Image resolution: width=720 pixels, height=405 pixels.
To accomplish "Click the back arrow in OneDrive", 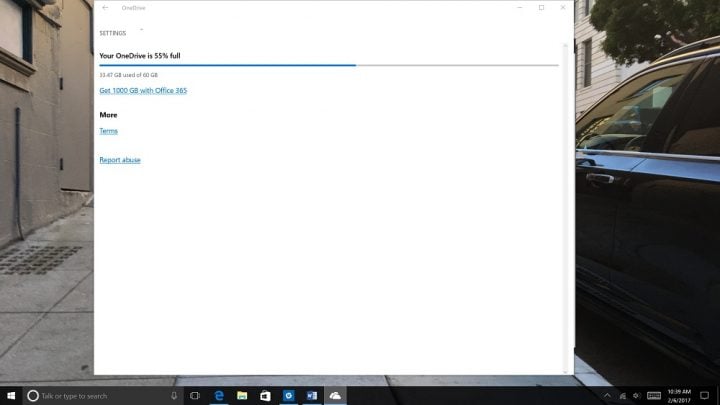I will [105, 7].
